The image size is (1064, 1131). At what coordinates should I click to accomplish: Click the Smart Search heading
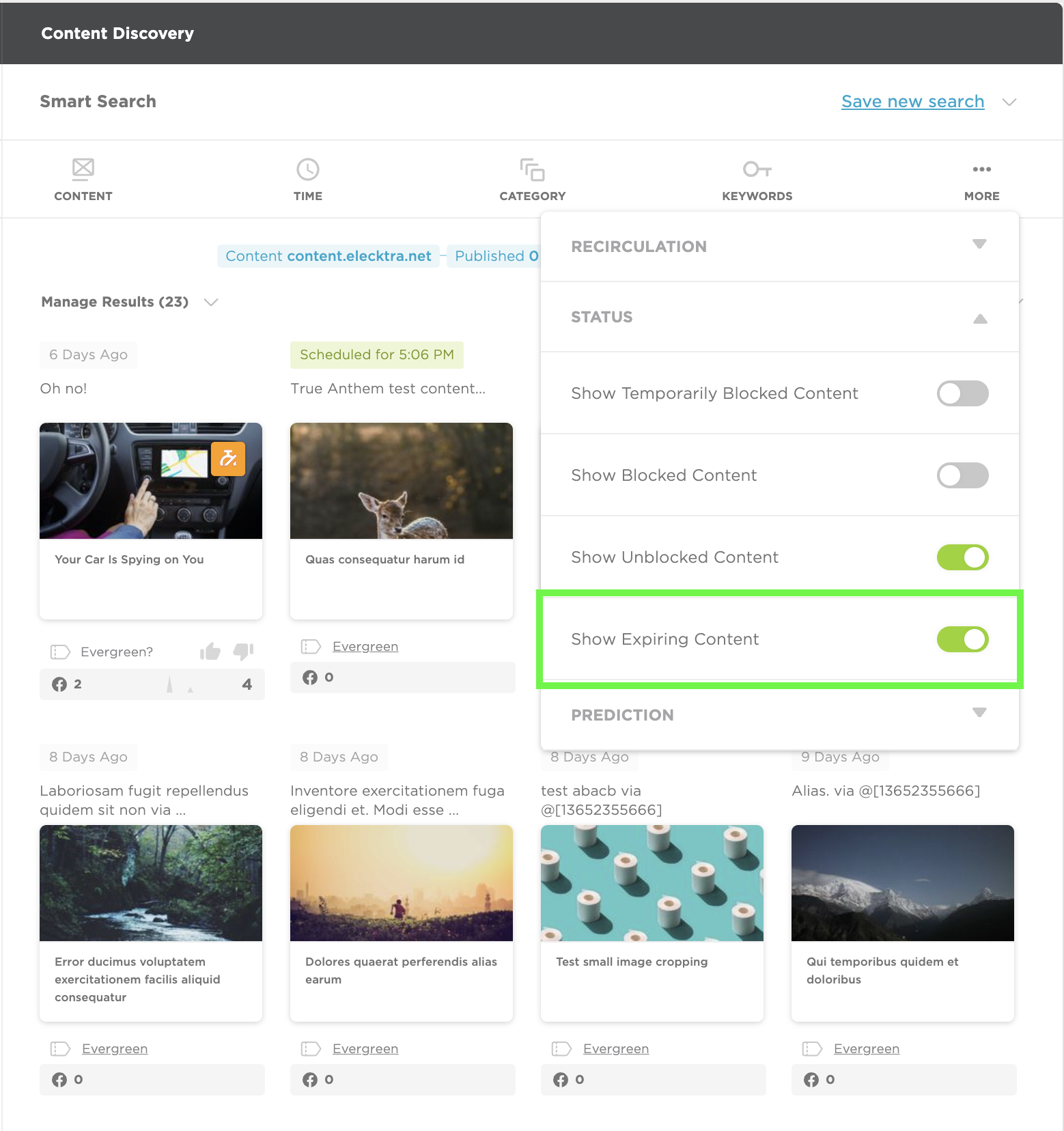click(x=98, y=102)
